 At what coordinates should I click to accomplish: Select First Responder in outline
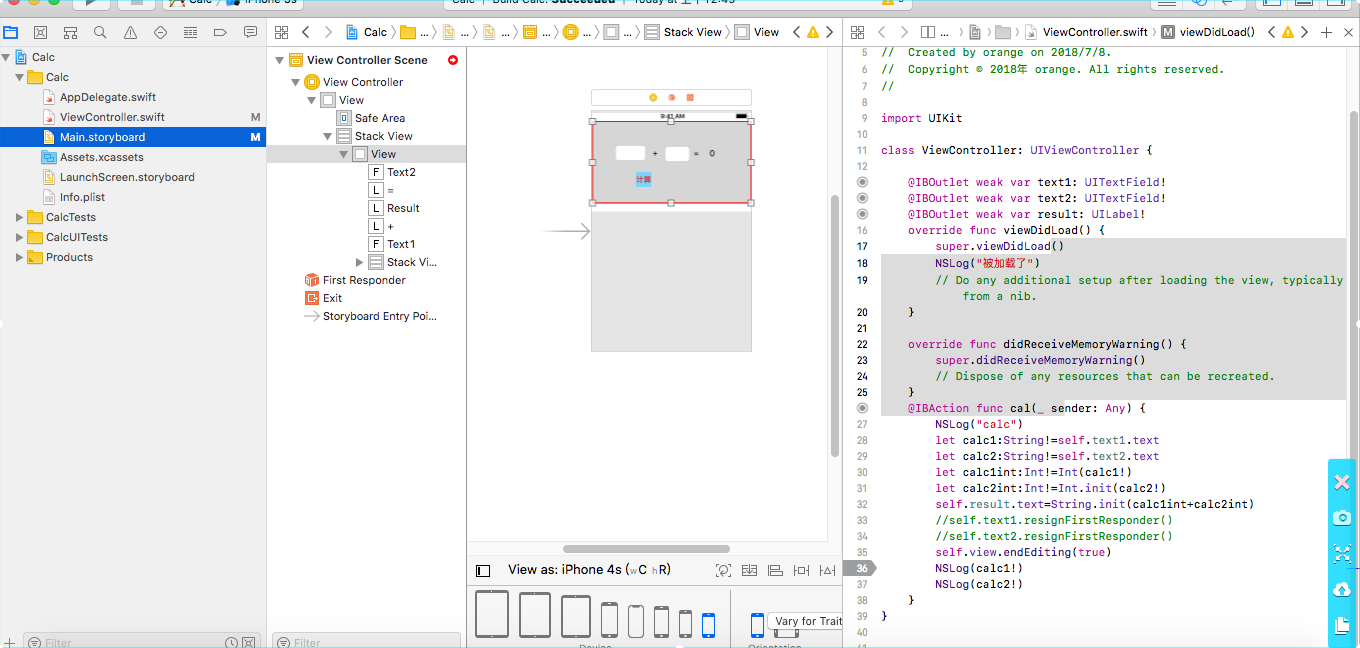point(364,280)
